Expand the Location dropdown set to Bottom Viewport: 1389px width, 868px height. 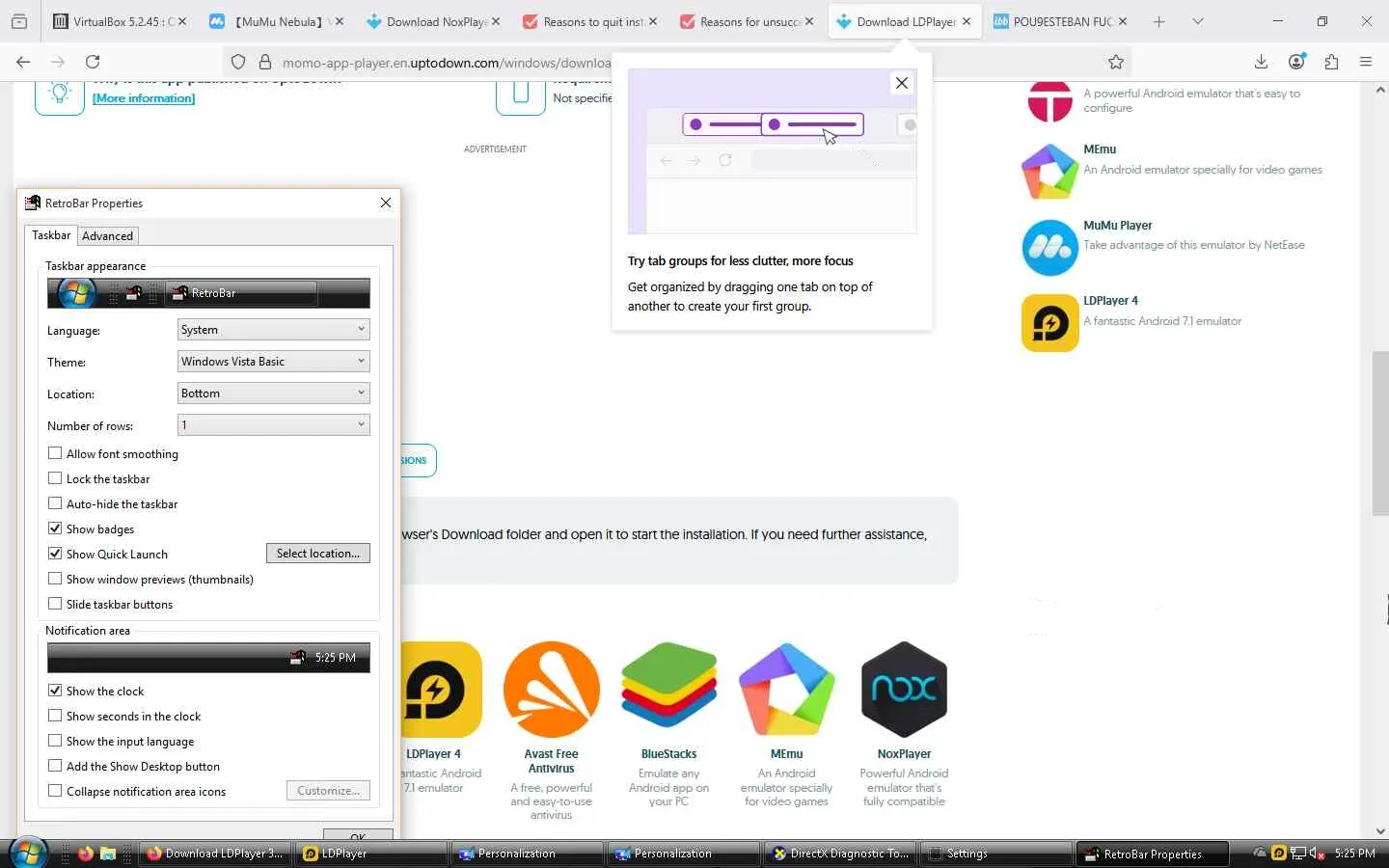point(274,393)
